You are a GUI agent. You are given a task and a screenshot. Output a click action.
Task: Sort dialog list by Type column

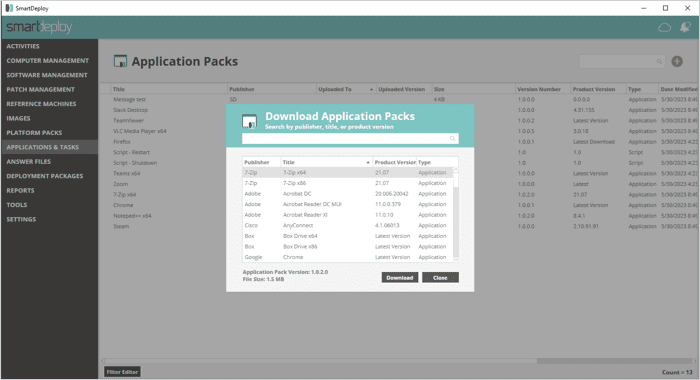click(x=437, y=162)
